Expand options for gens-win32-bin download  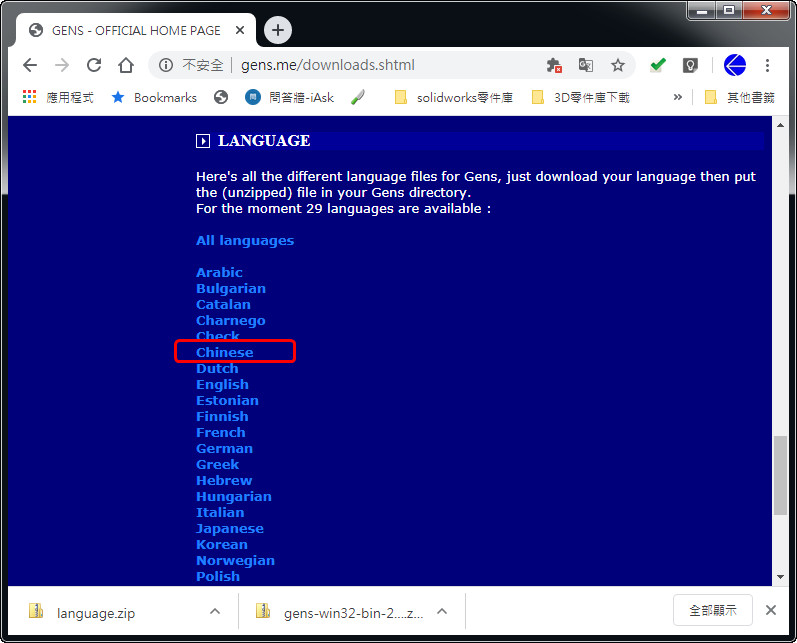tap(442, 611)
